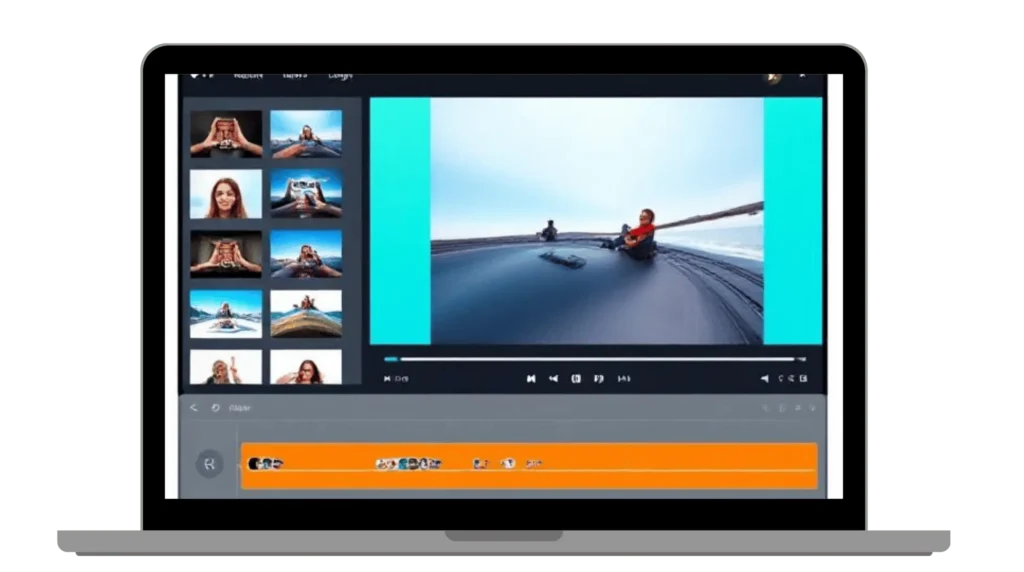Click the square stop button under the preview
This screenshot has width=1024, height=572.
pyautogui.click(x=576, y=379)
